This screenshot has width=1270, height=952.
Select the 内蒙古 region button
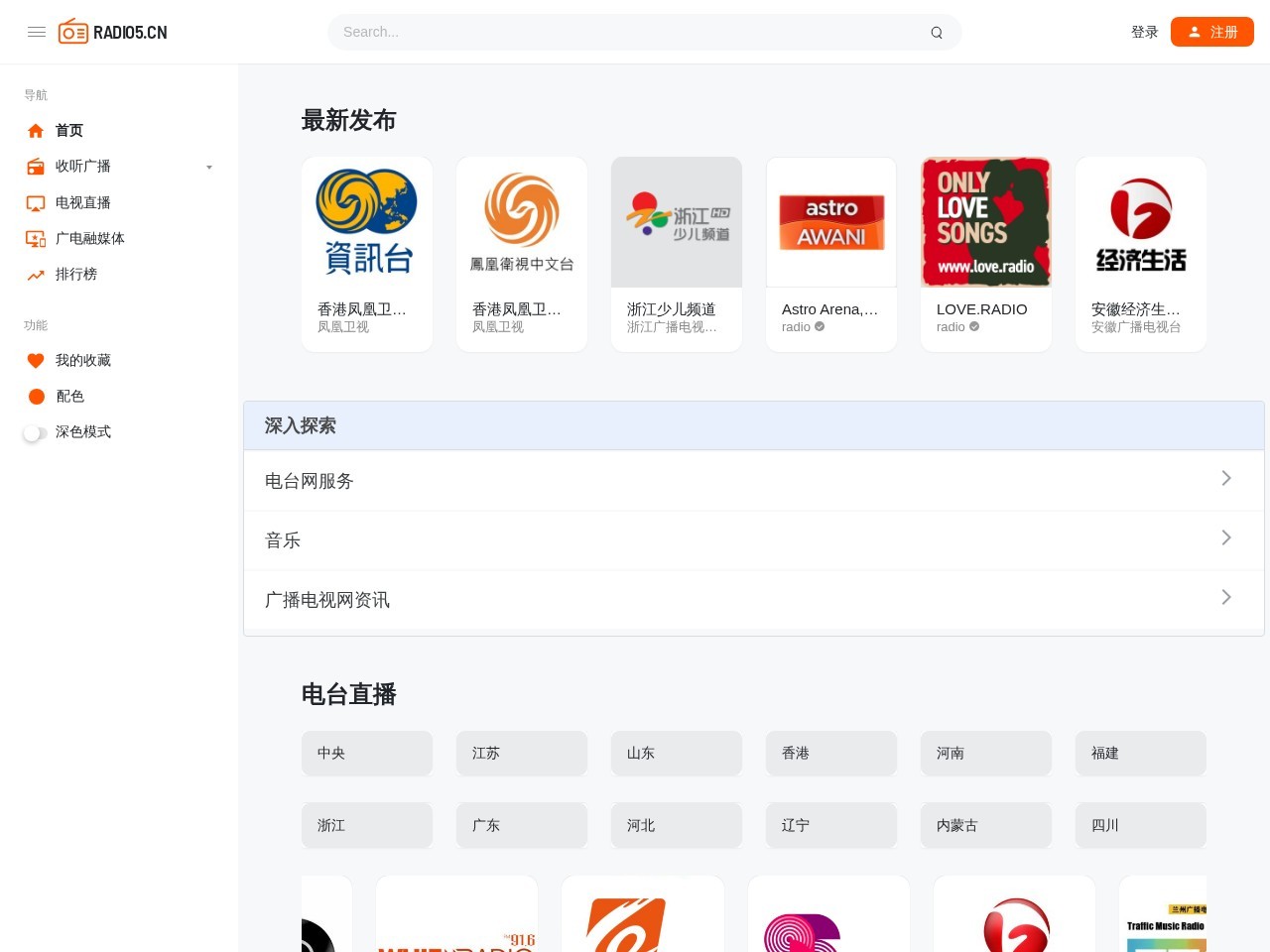tap(986, 825)
